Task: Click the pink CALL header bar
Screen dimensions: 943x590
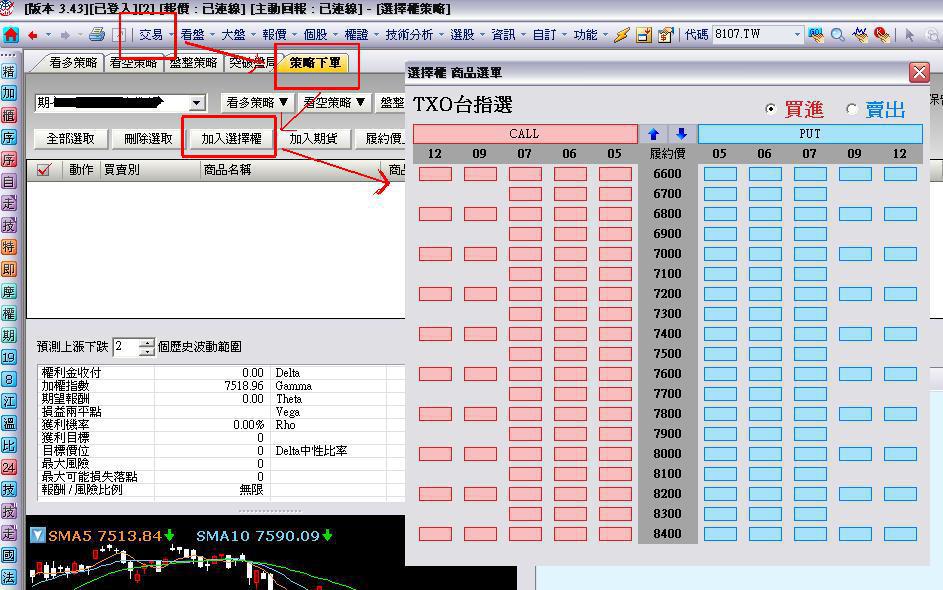Action: pyautogui.click(x=525, y=134)
